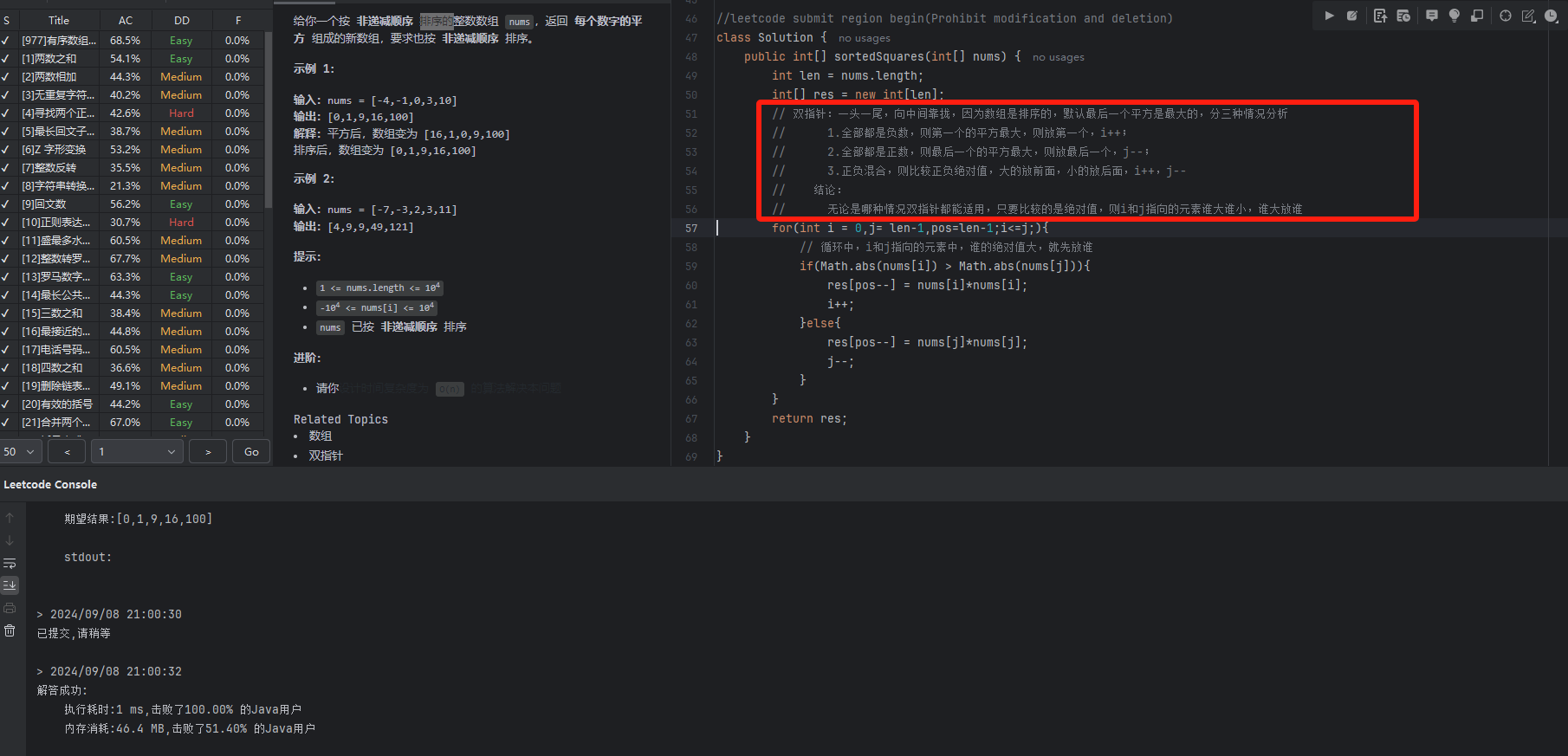Click the console up arrow icon
Screen dimensions: 1568x756
(x=10, y=518)
